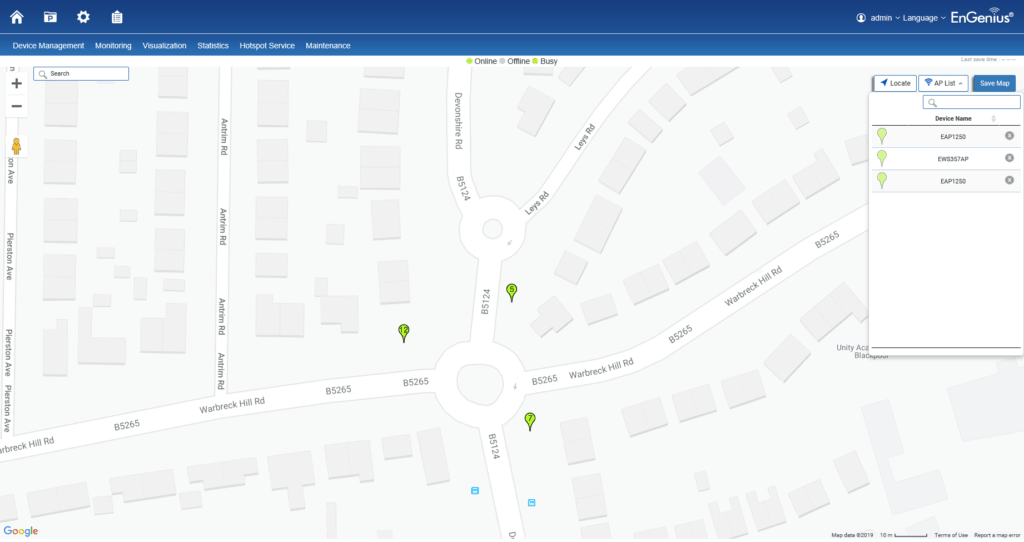Collapse the AP List dropdown

click(x=944, y=83)
